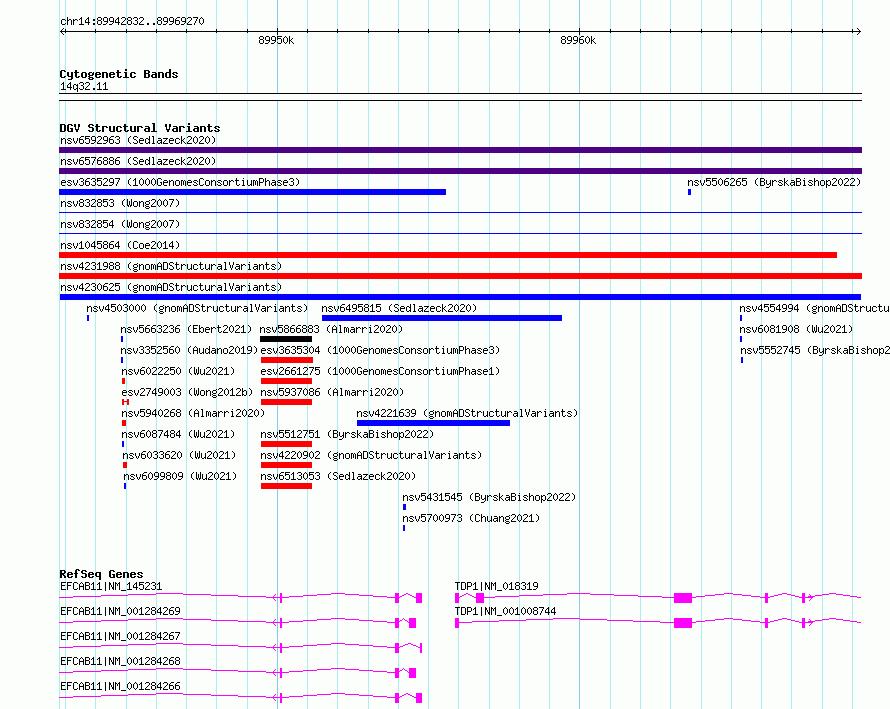Open variant nsv5506265 (ByrskaBishop2022)
This screenshot has width=890, height=709.
pyautogui.click(x=774, y=182)
